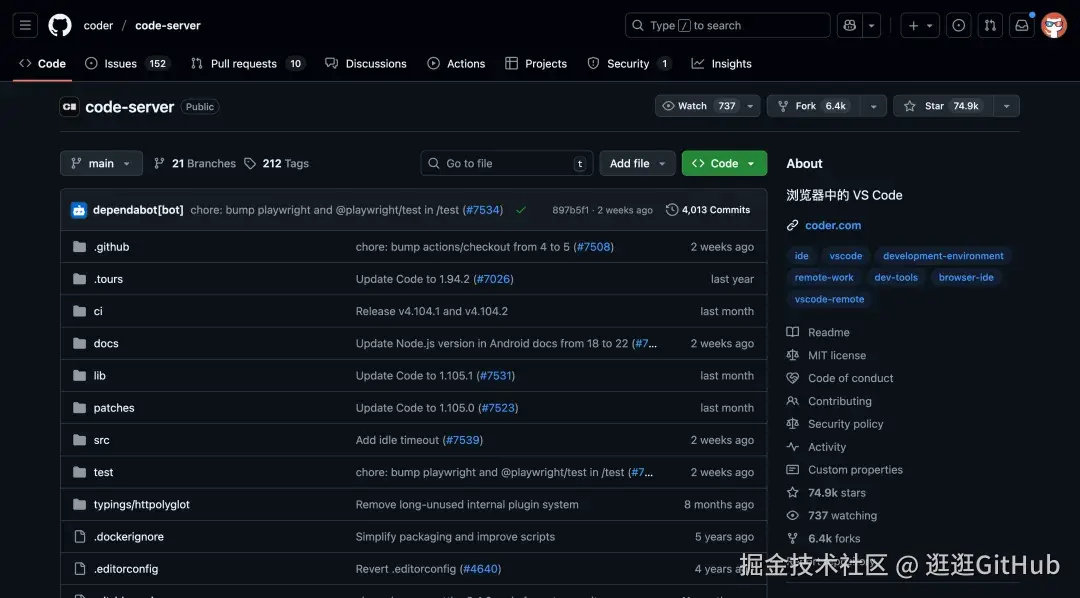The height and width of the screenshot is (598, 1080).
Task: View the 21 Branches link
Action: pyautogui.click(x=195, y=163)
